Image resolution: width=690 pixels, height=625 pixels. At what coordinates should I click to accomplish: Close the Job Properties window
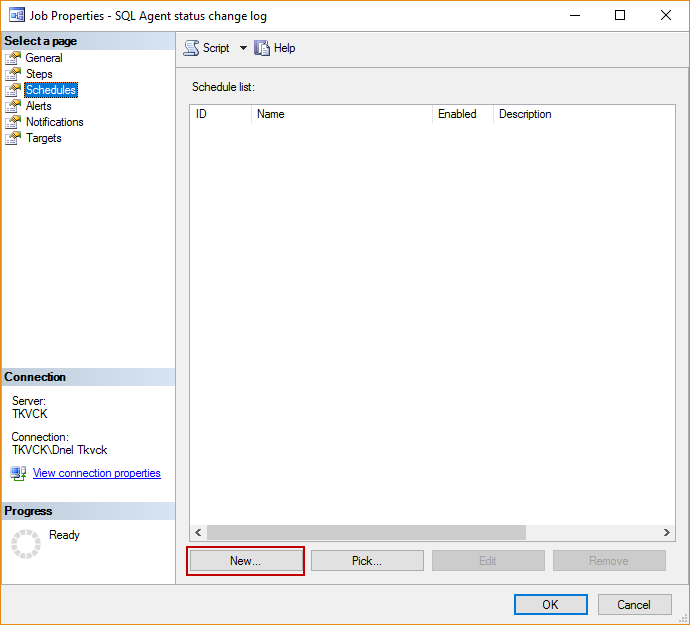[666, 15]
